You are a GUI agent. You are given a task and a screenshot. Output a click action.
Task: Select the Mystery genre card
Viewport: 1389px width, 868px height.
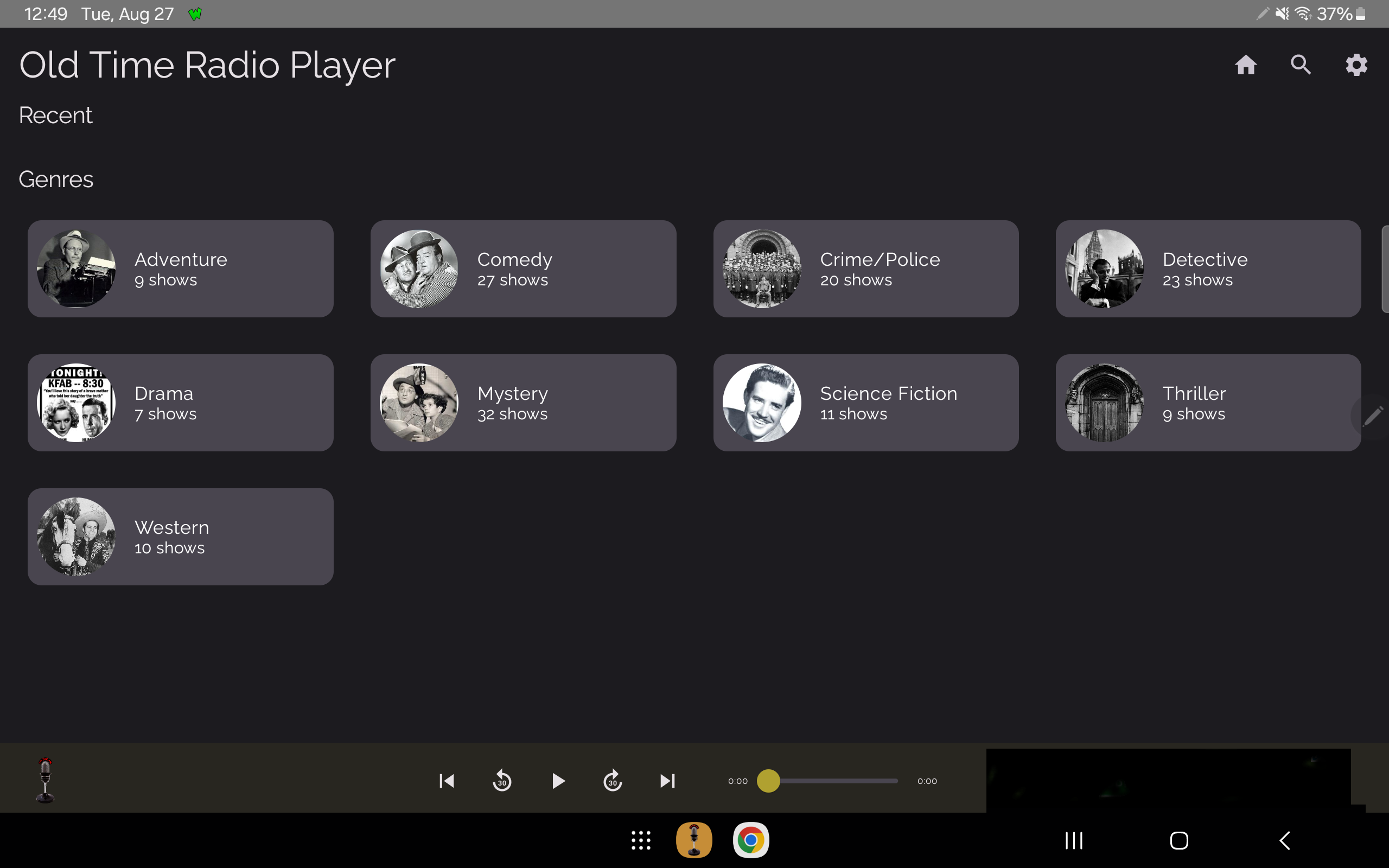tap(523, 403)
